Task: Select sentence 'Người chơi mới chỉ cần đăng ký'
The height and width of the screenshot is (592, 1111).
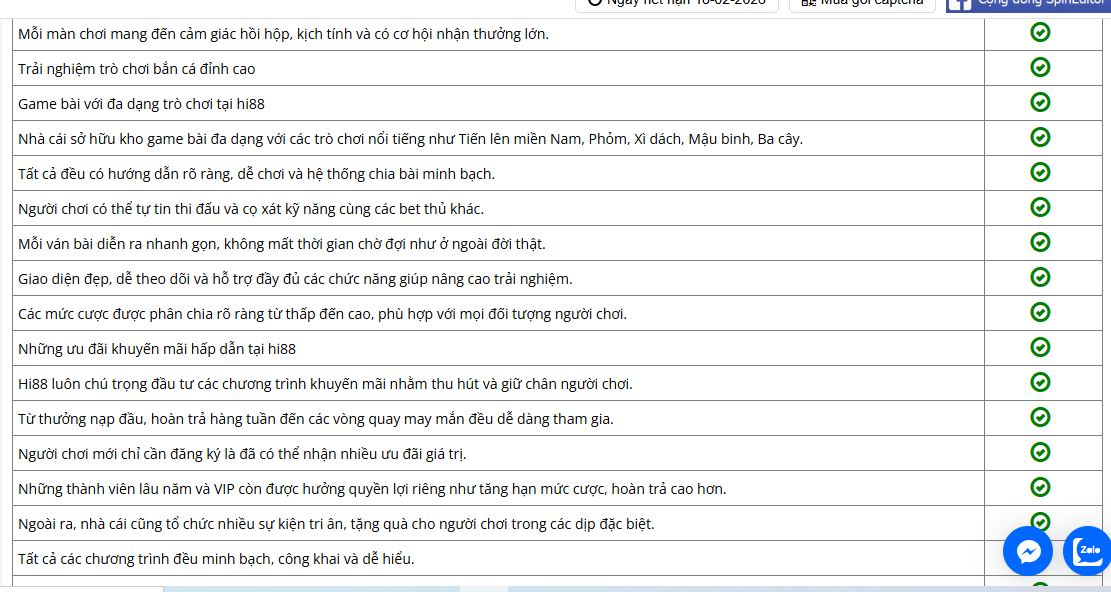Action: click(242, 455)
